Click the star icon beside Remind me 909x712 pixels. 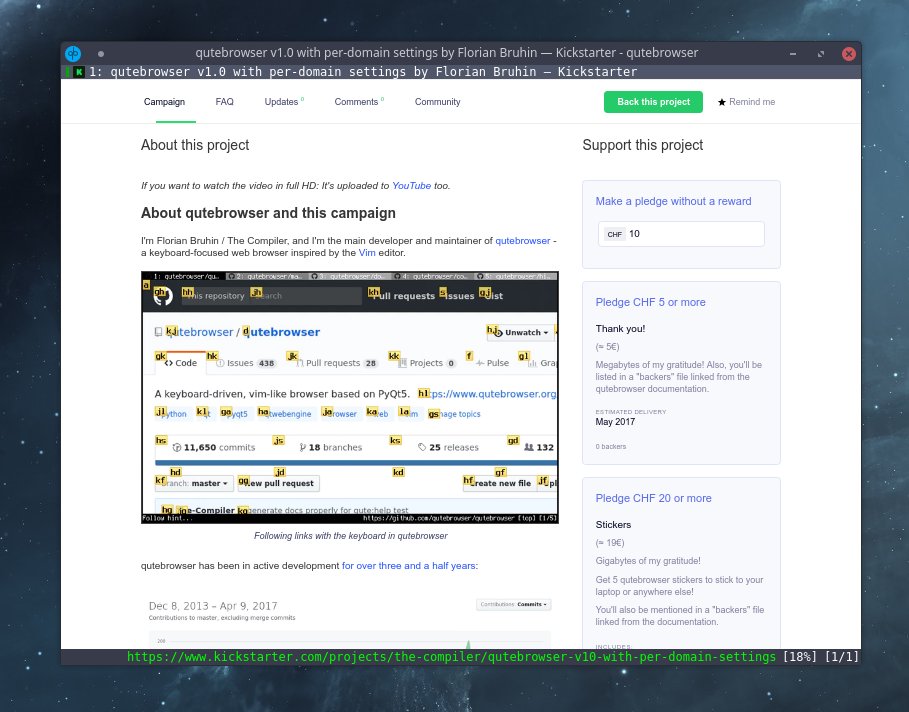(x=722, y=102)
